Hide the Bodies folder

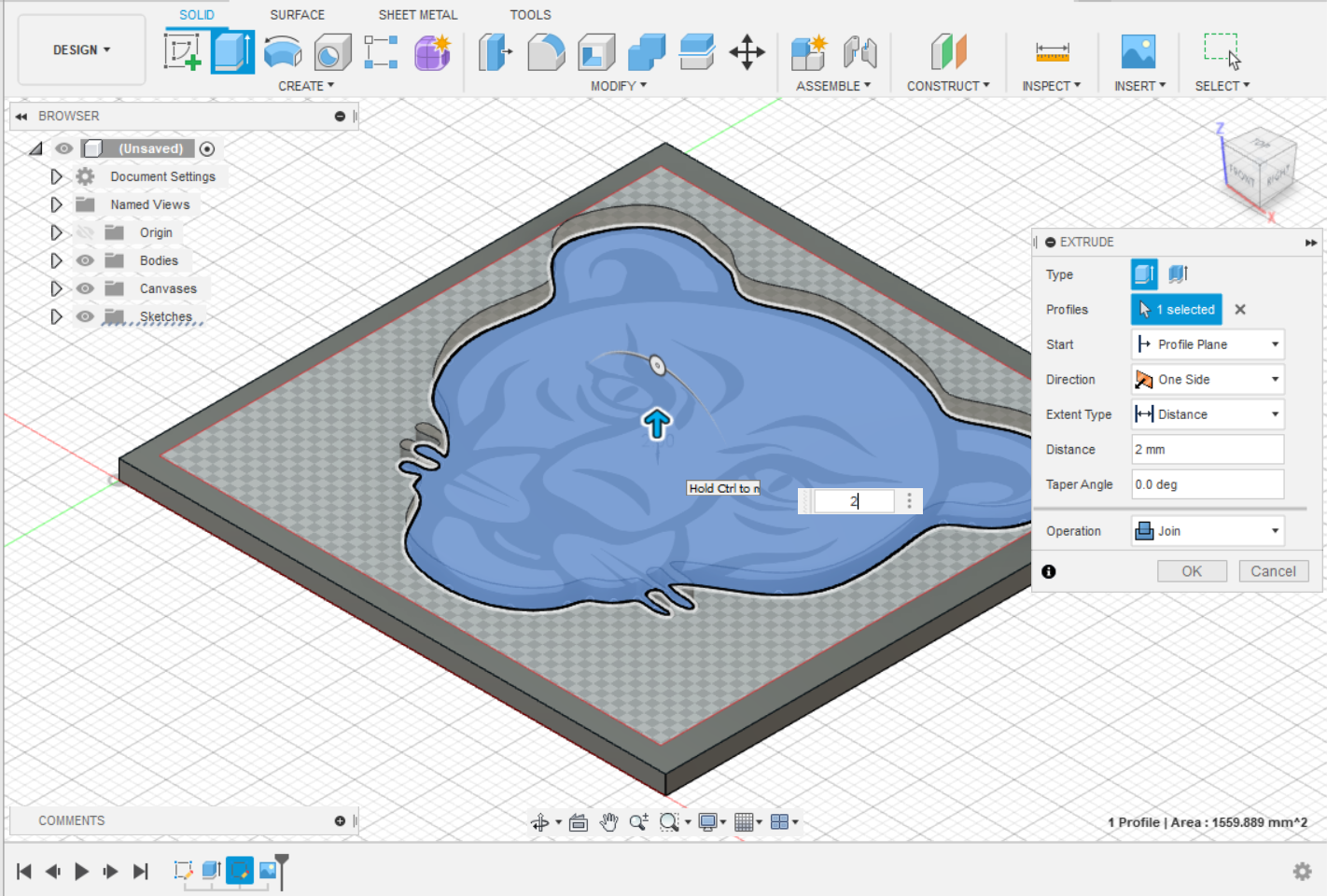85,260
